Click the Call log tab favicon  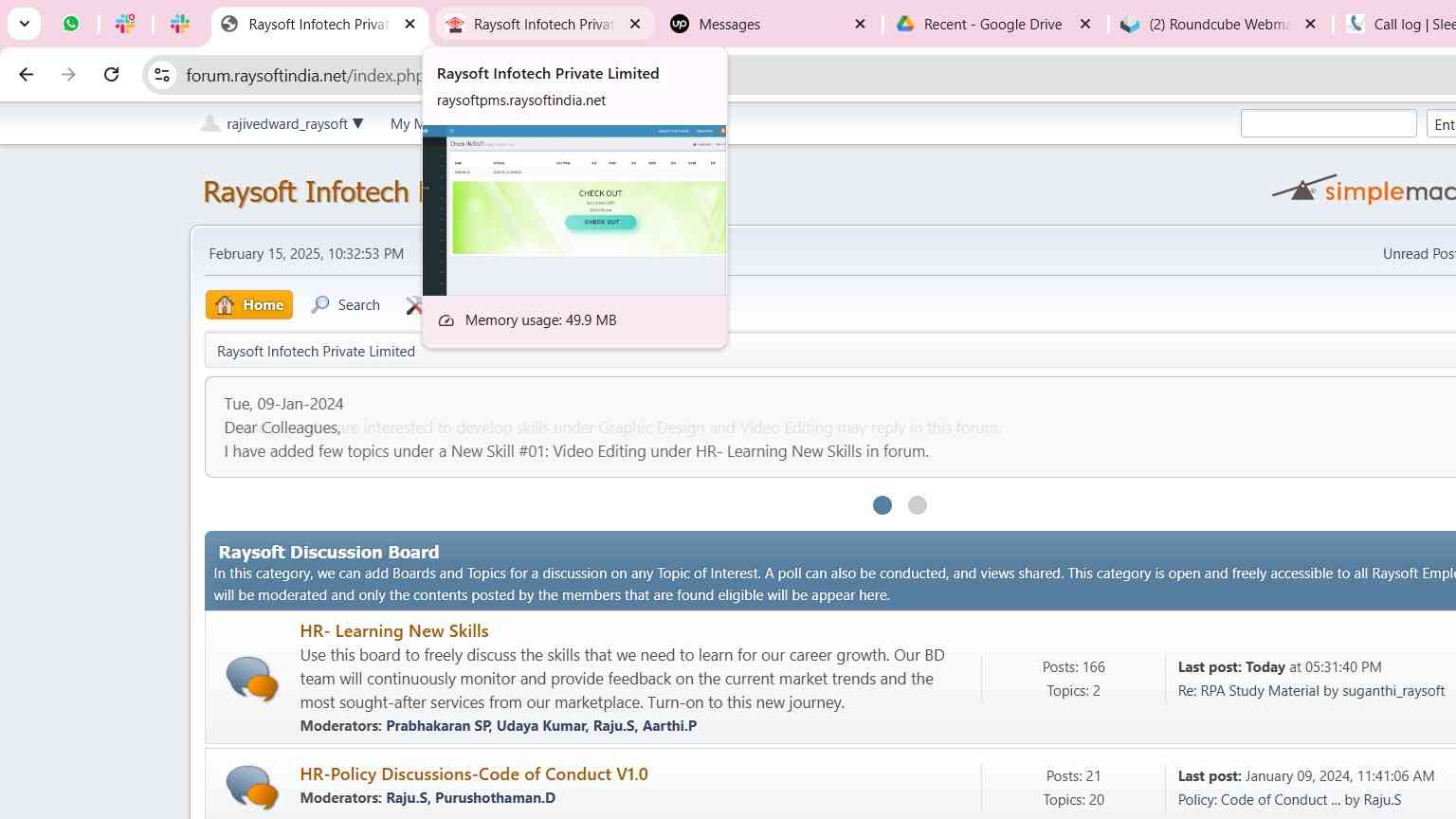[x=1356, y=24]
